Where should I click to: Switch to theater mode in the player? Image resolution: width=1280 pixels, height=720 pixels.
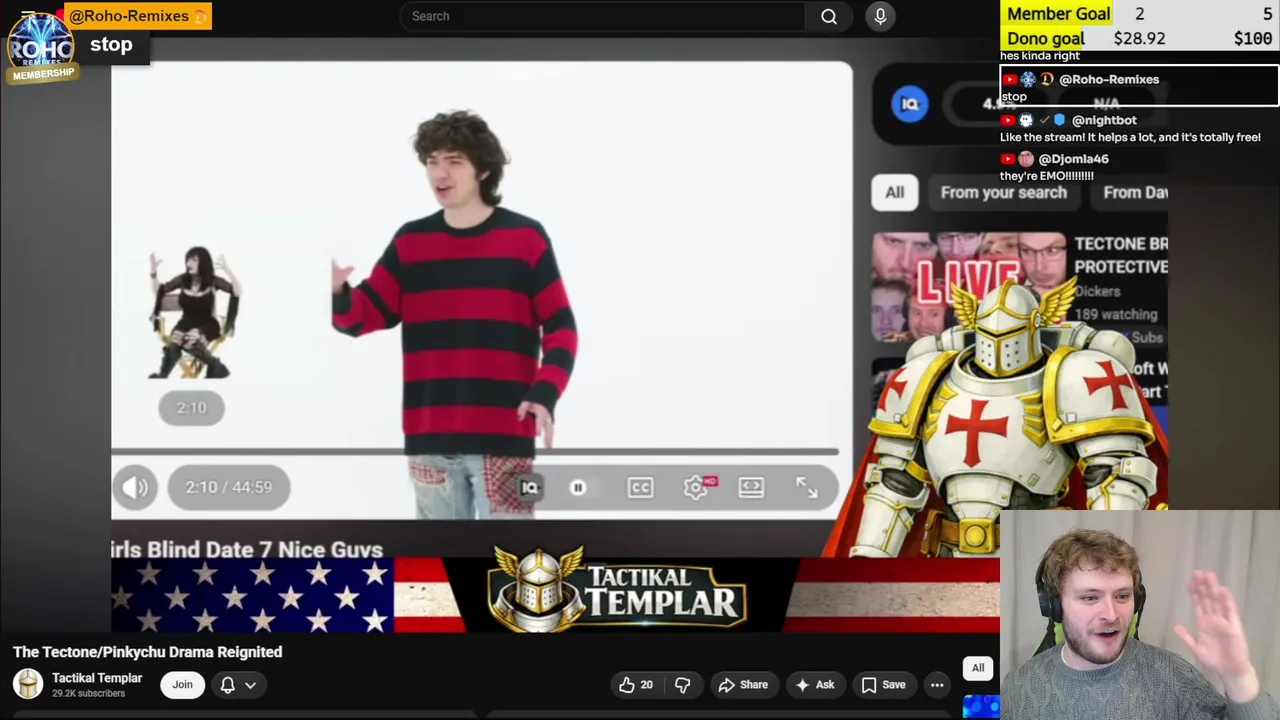click(751, 487)
